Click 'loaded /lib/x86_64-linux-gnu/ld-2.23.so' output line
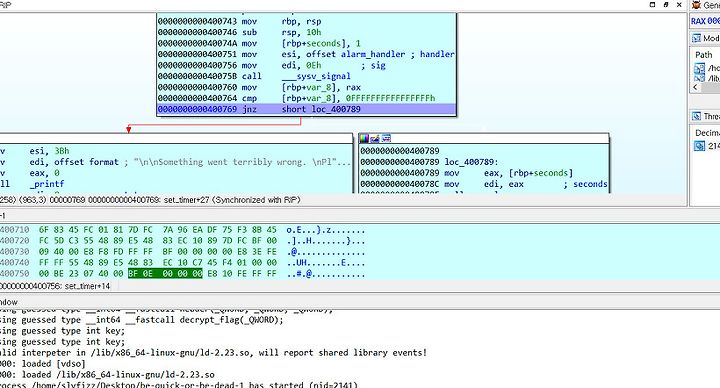 click(107, 375)
